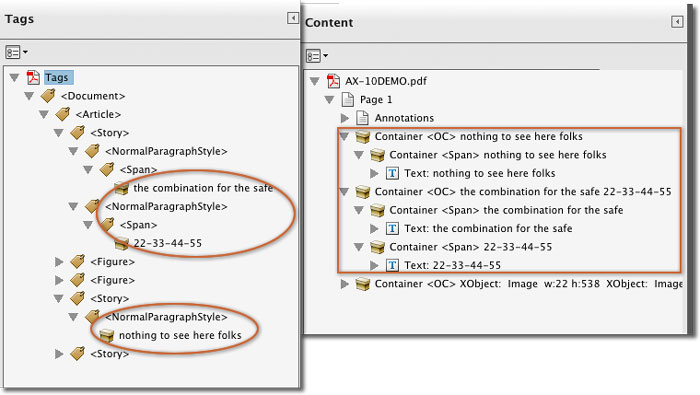Select the Tags root label
Viewport: 700px width, 395px height.
pyautogui.click(x=57, y=77)
